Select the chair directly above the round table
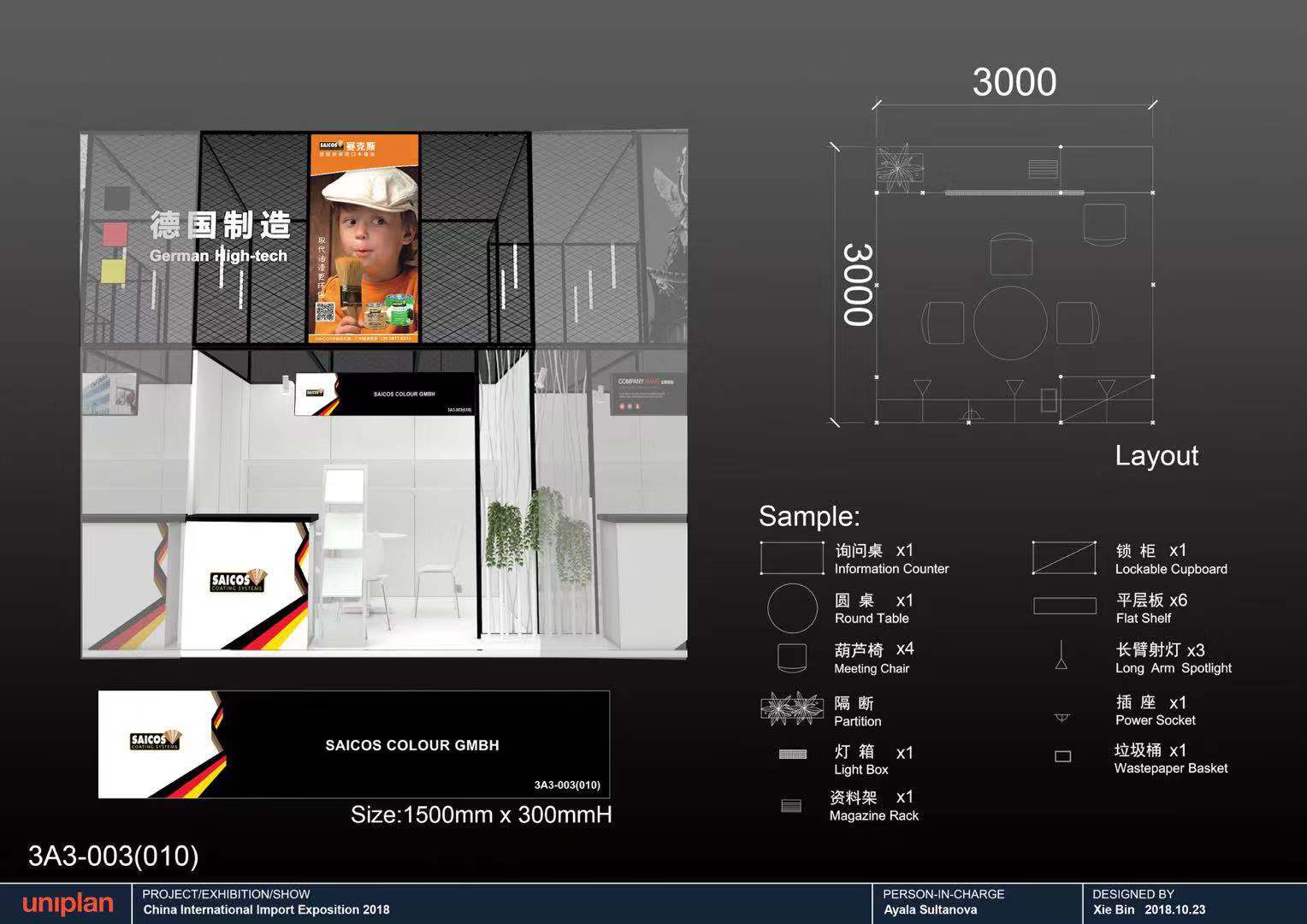This screenshot has width=1307, height=924. point(1012,252)
